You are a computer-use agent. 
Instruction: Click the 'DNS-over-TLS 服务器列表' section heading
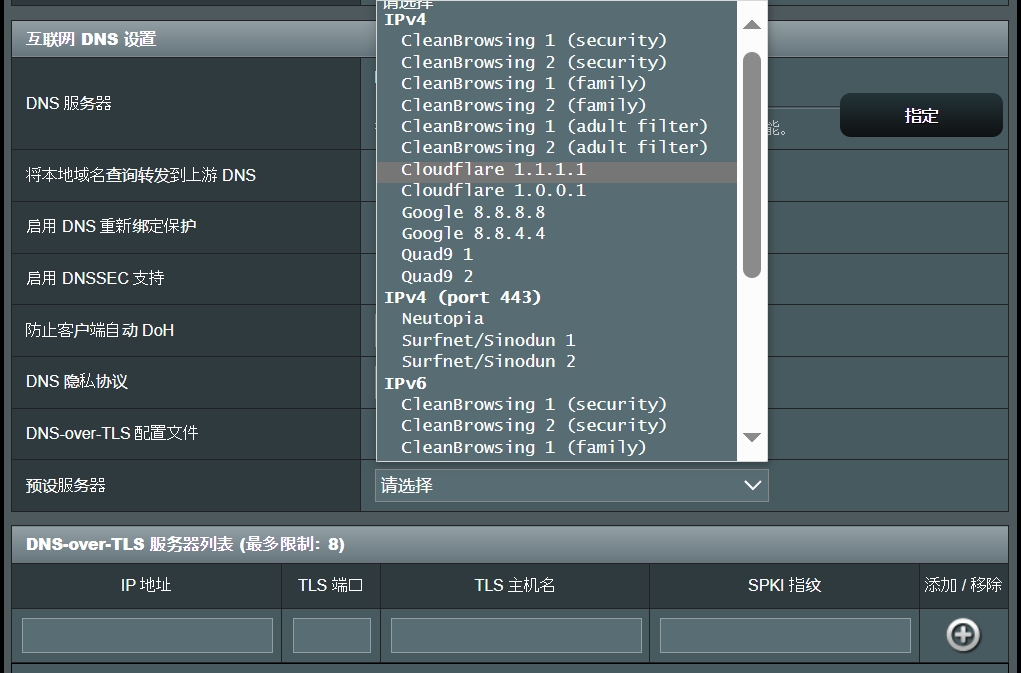click(x=185, y=544)
